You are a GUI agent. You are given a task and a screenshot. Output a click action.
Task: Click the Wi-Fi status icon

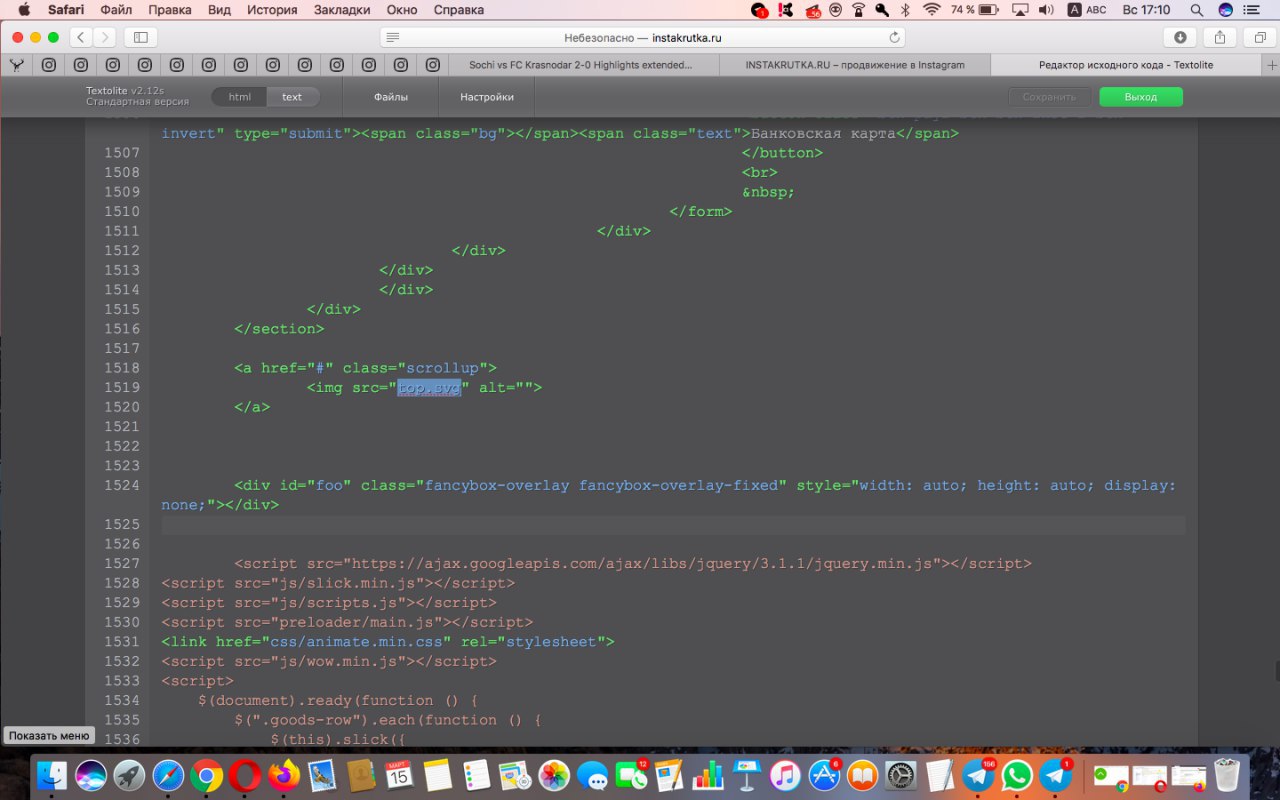[932, 10]
